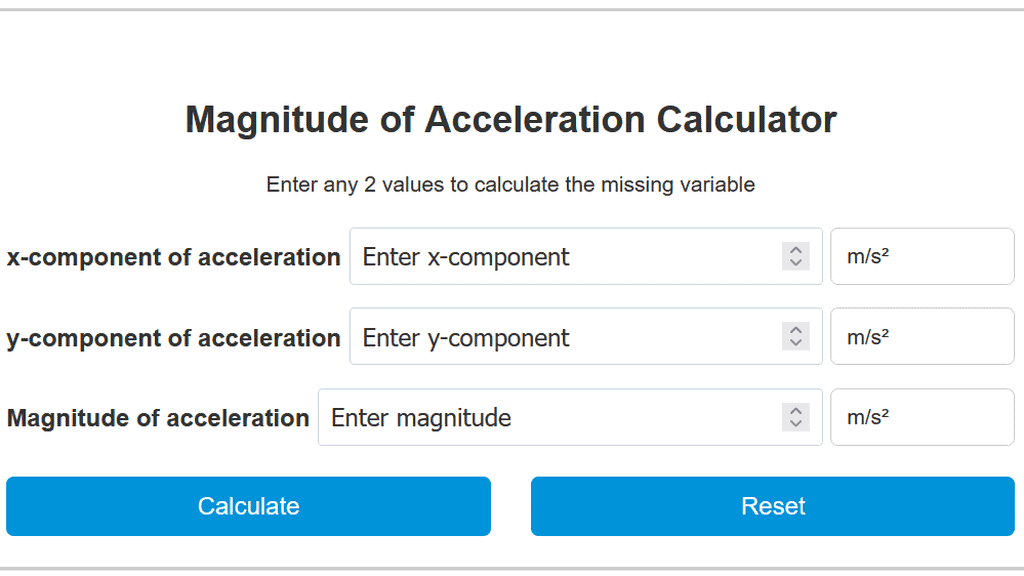Screen dimensions: 1024x576
Task: Click the x-component decrement arrow
Action: point(796,263)
